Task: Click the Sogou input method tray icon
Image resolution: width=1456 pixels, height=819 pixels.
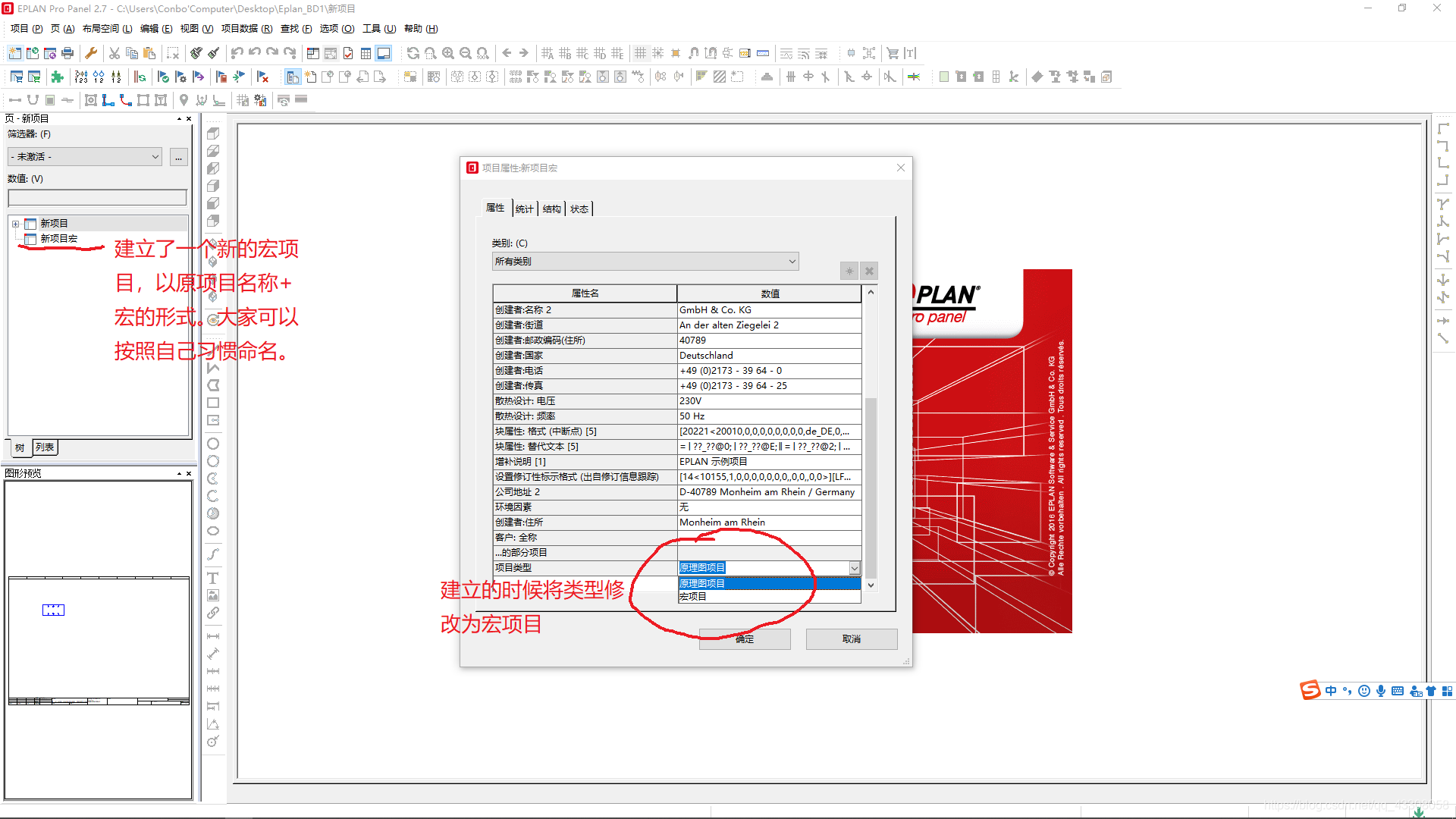Action: [x=1310, y=690]
